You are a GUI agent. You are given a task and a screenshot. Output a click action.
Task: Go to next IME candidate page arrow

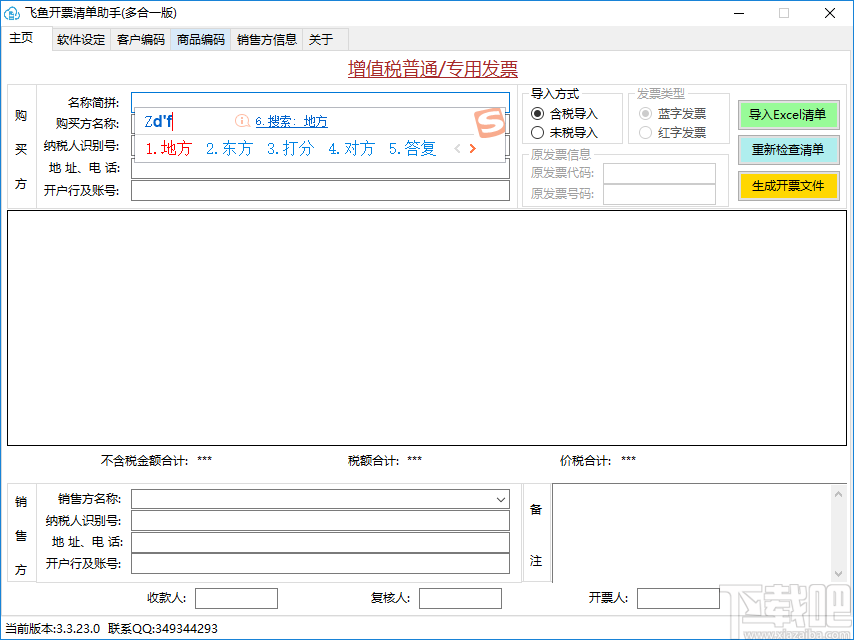coord(473,148)
